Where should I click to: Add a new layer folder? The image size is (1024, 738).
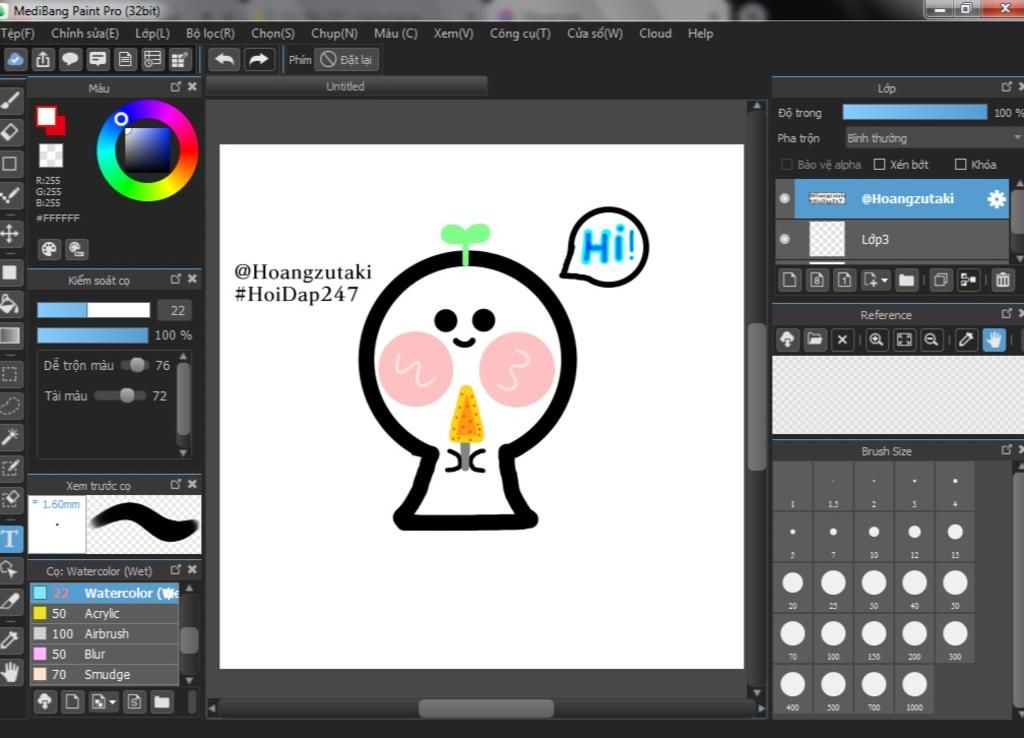(x=906, y=280)
